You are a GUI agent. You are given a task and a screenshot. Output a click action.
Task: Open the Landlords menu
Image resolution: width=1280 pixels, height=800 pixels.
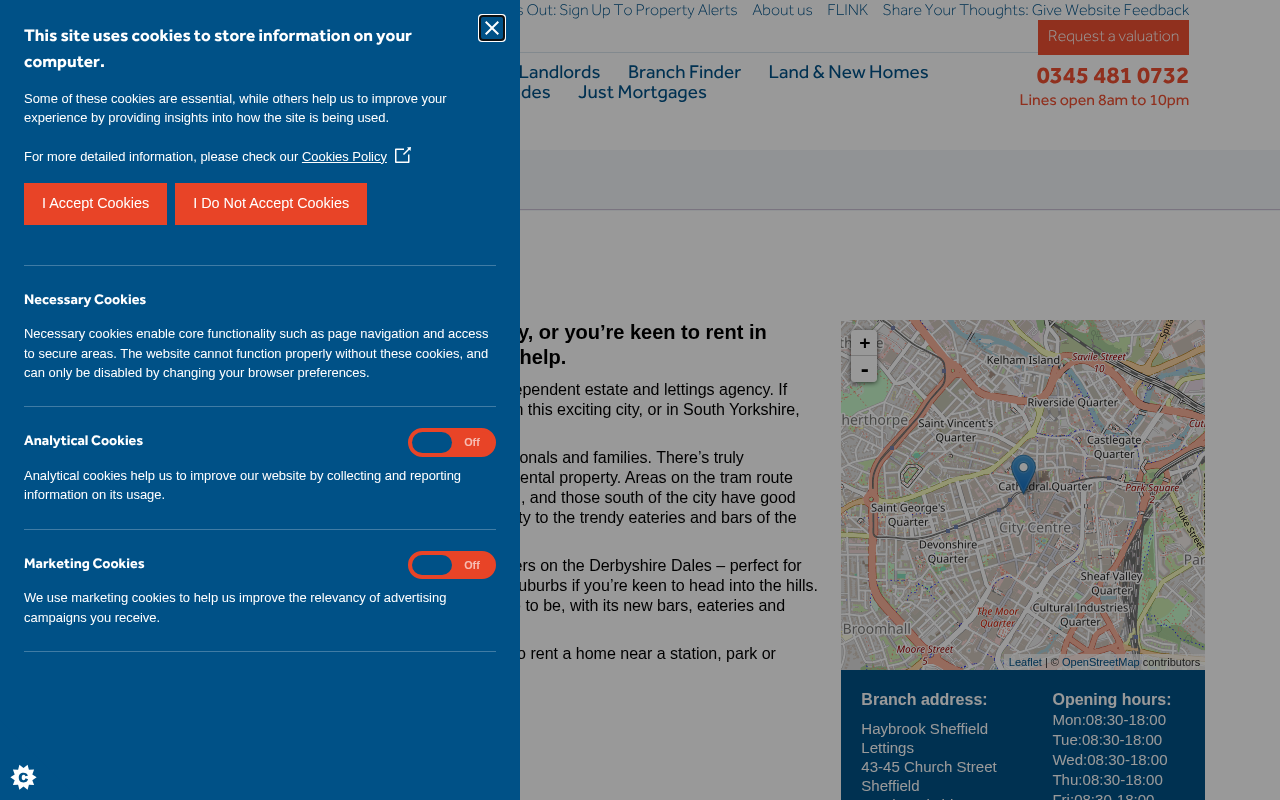point(559,72)
